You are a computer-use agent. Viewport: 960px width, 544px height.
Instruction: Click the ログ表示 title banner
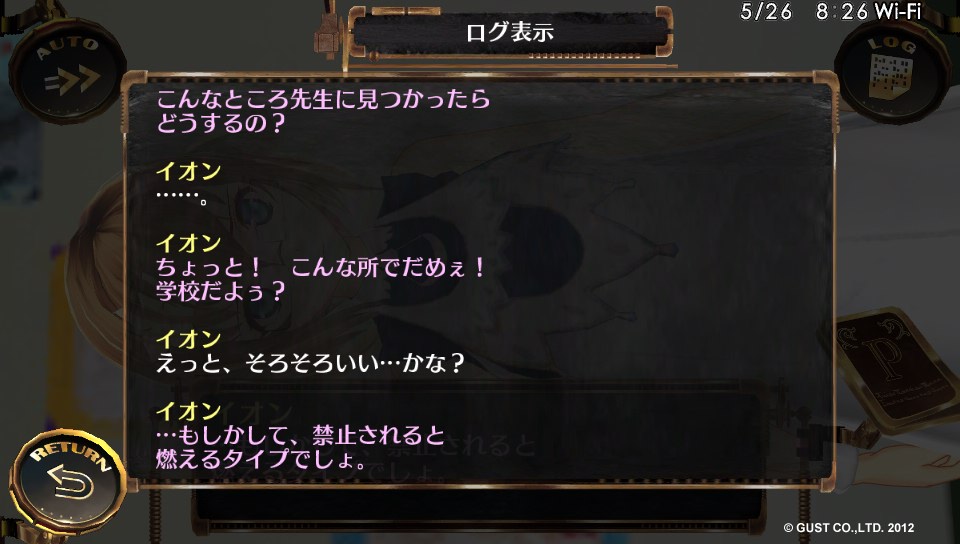[x=510, y=32]
